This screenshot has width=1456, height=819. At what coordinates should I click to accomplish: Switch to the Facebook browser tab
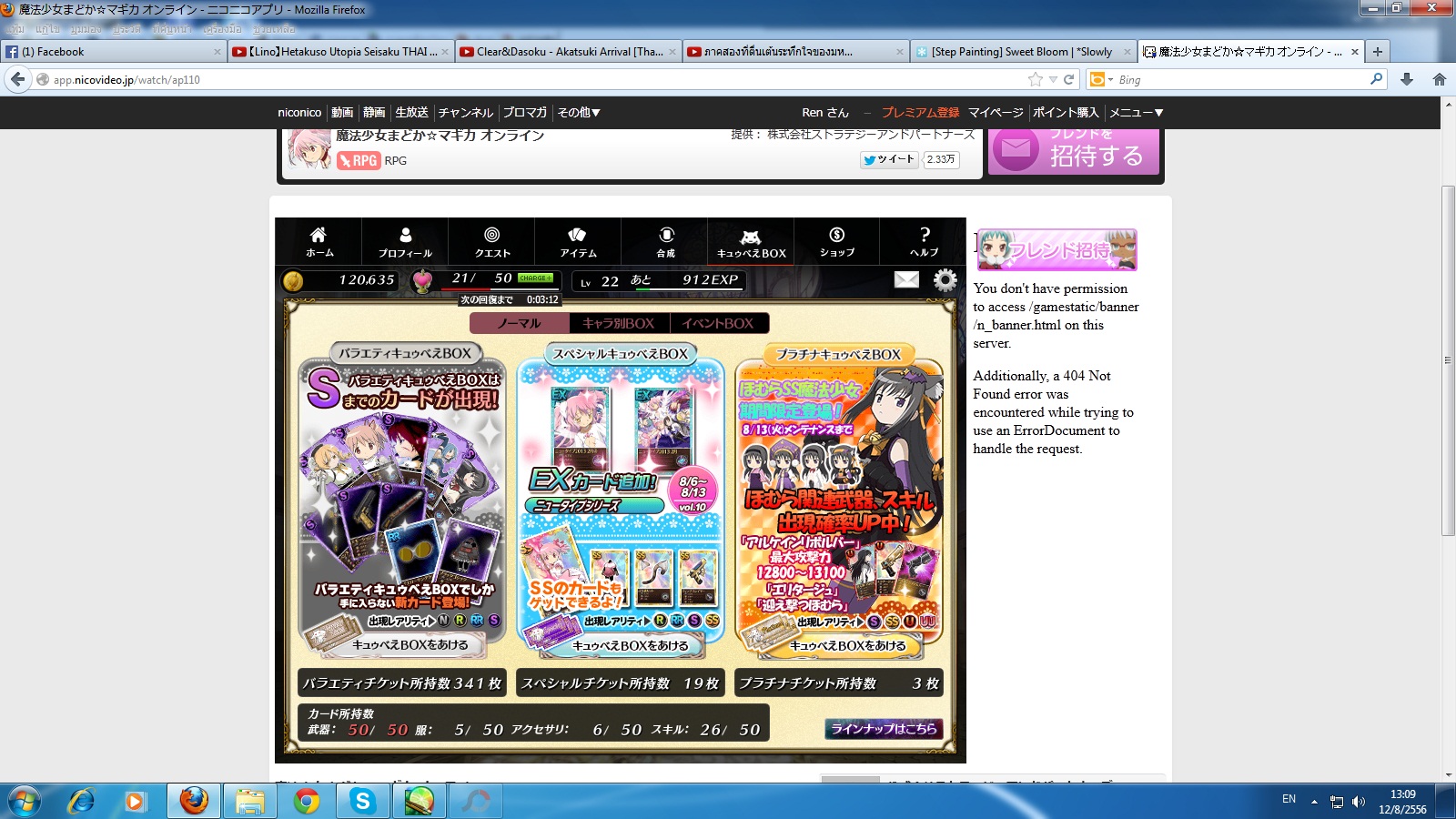pyautogui.click(x=113, y=52)
